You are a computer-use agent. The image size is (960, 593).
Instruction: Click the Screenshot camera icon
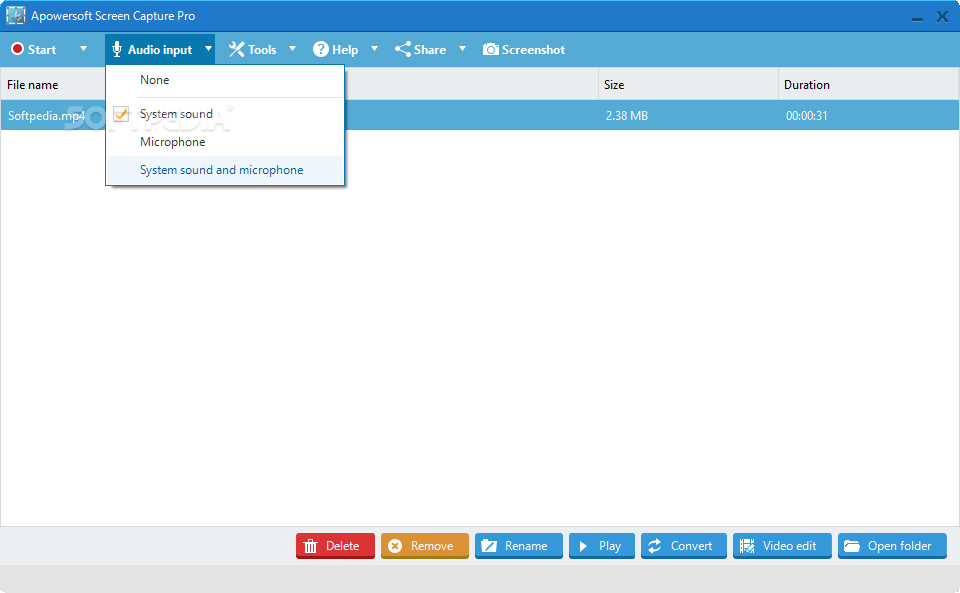pyautogui.click(x=490, y=50)
